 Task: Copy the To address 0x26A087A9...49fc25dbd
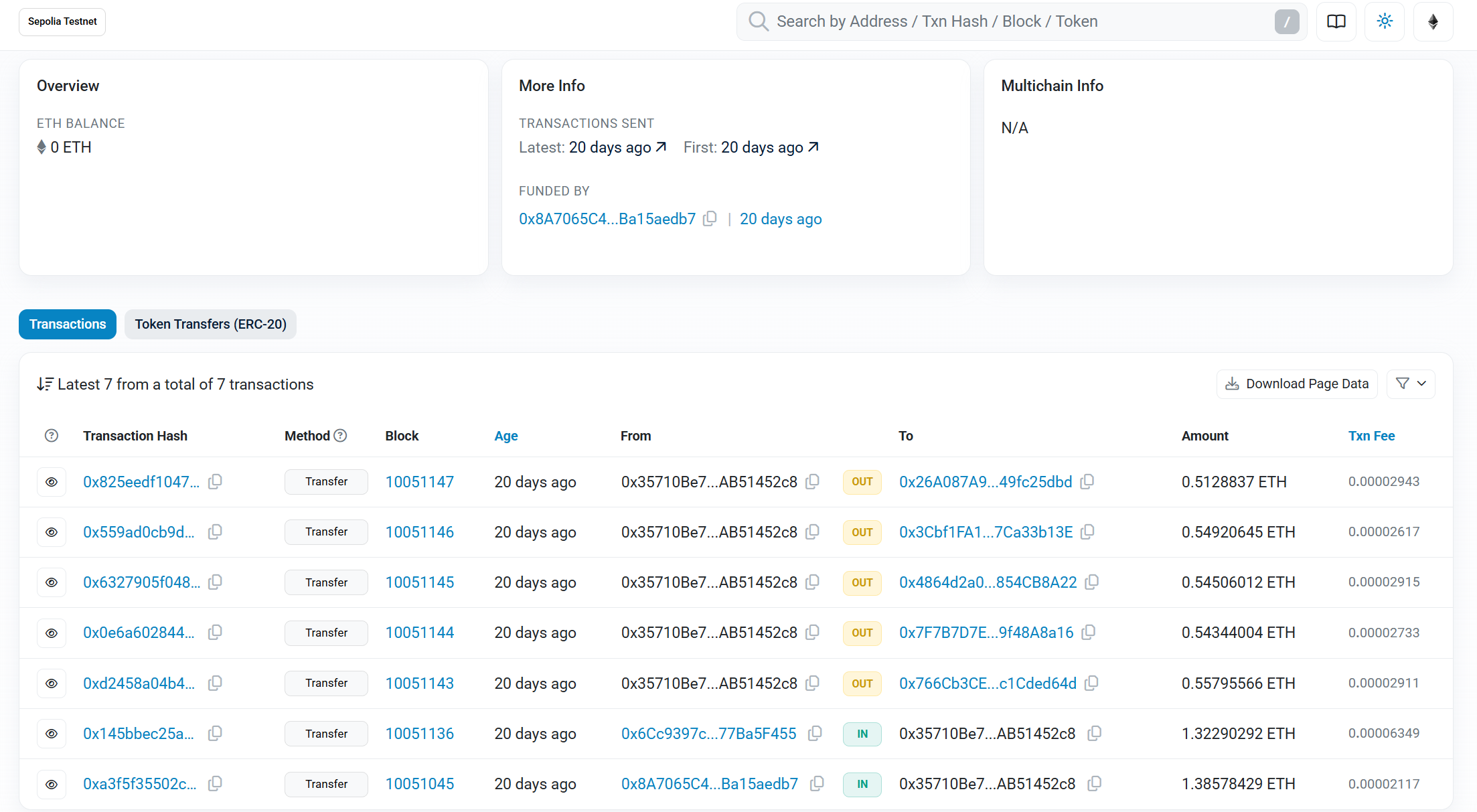(x=1087, y=482)
